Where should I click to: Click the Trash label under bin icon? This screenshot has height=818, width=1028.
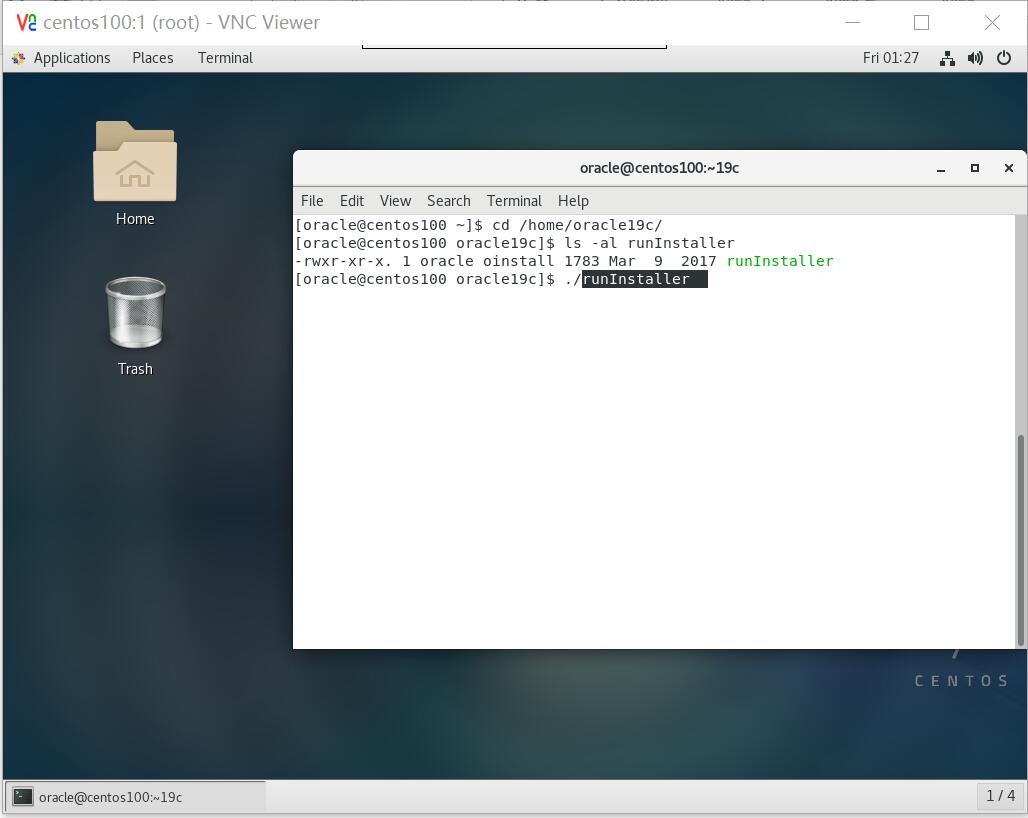(135, 369)
